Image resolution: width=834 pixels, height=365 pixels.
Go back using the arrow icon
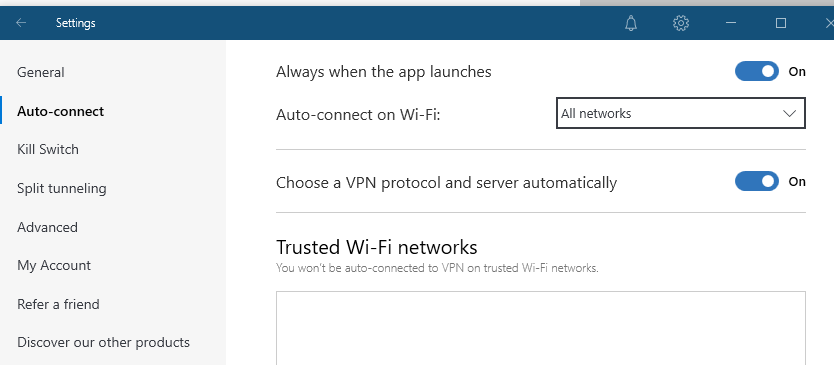[x=21, y=23]
